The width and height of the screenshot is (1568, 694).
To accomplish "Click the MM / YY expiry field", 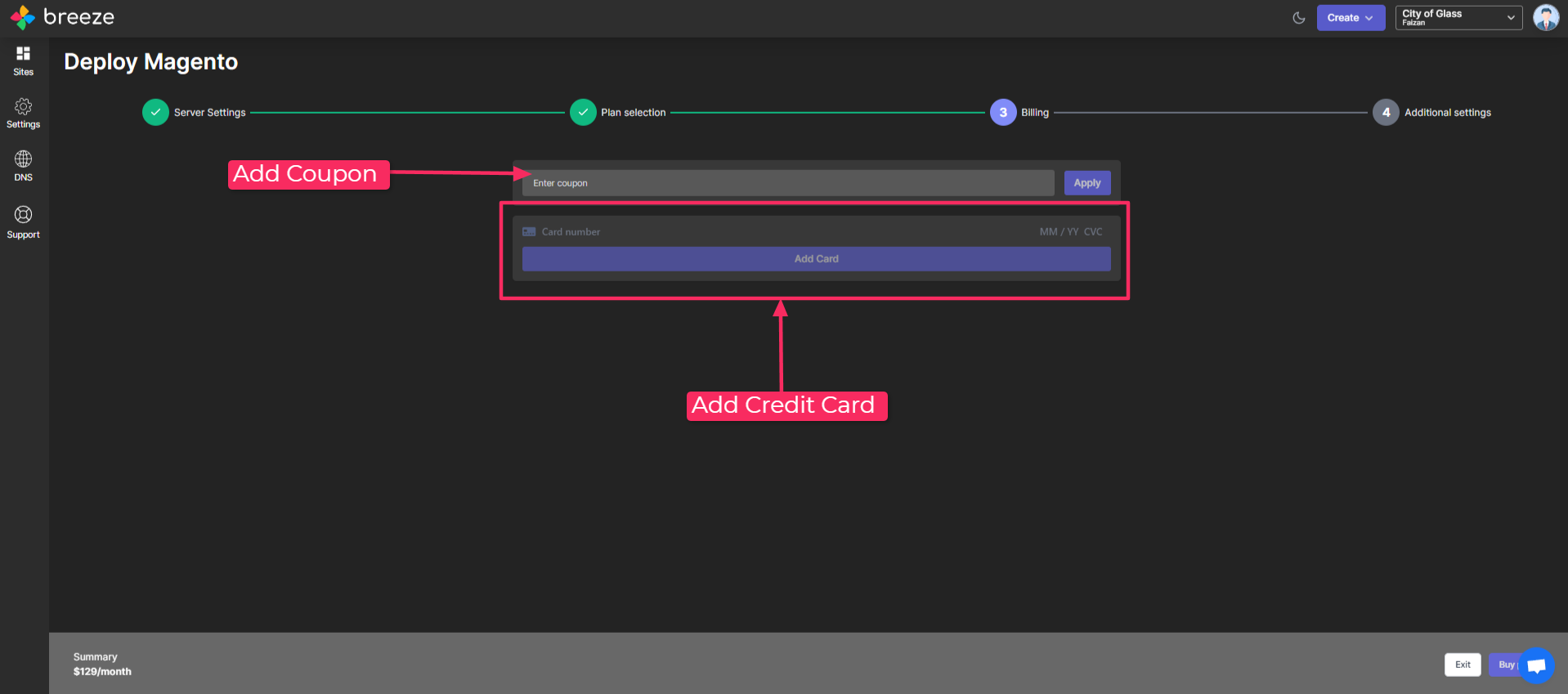I will [1059, 232].
